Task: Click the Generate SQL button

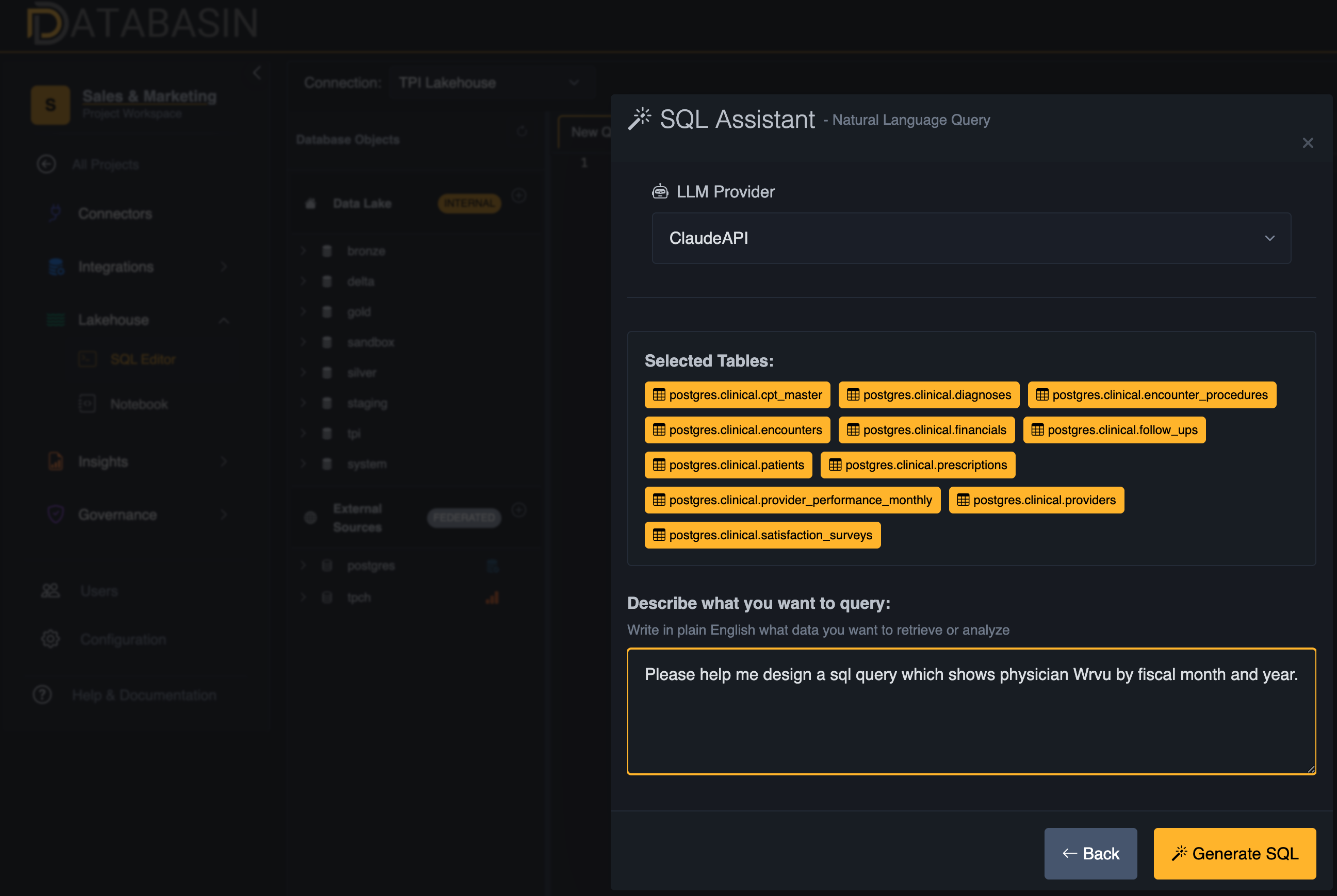Action: coord(1234,853)
